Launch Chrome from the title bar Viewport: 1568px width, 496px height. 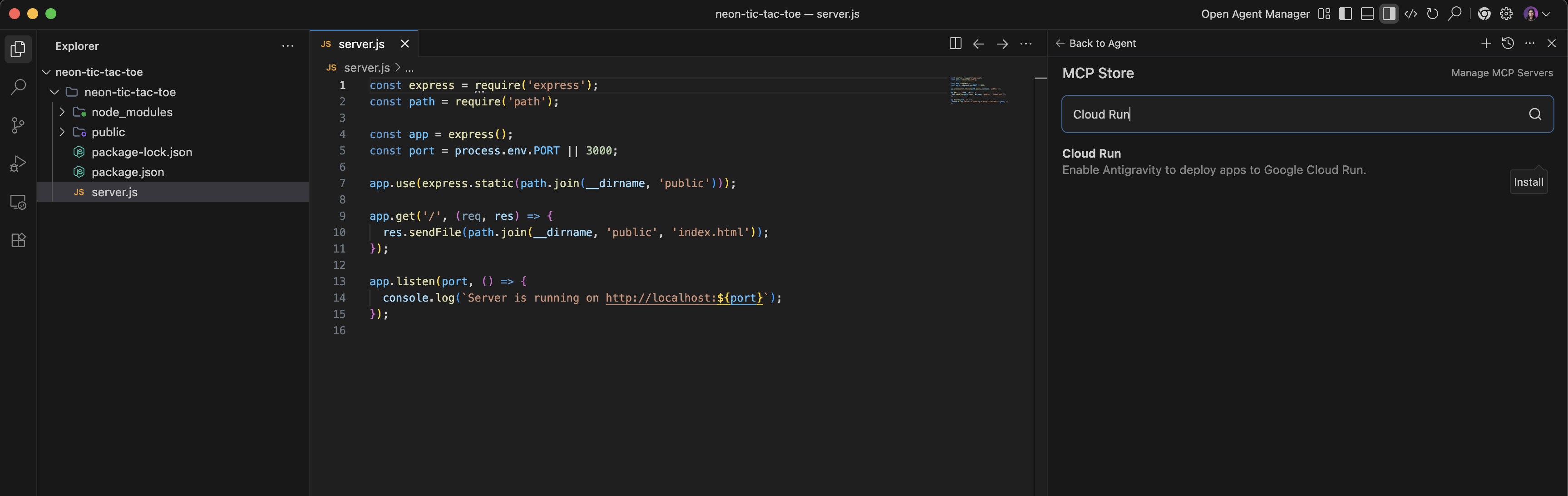tap(1484, 14)
